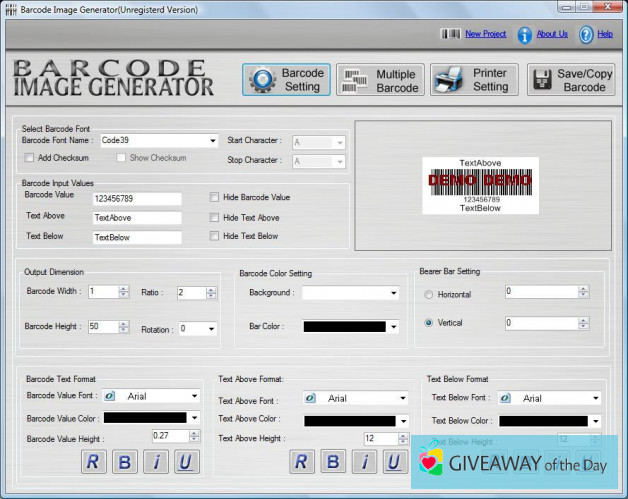
Task: Click the About Us info icon
Action: (524, 35)
